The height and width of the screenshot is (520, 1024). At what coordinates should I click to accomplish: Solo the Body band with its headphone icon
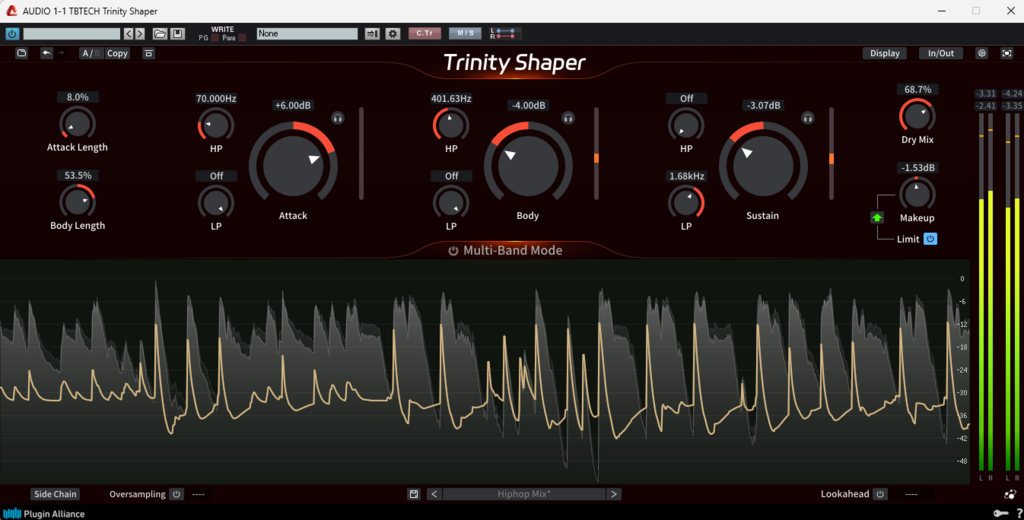pyautogui.click(x=568, y=118)
